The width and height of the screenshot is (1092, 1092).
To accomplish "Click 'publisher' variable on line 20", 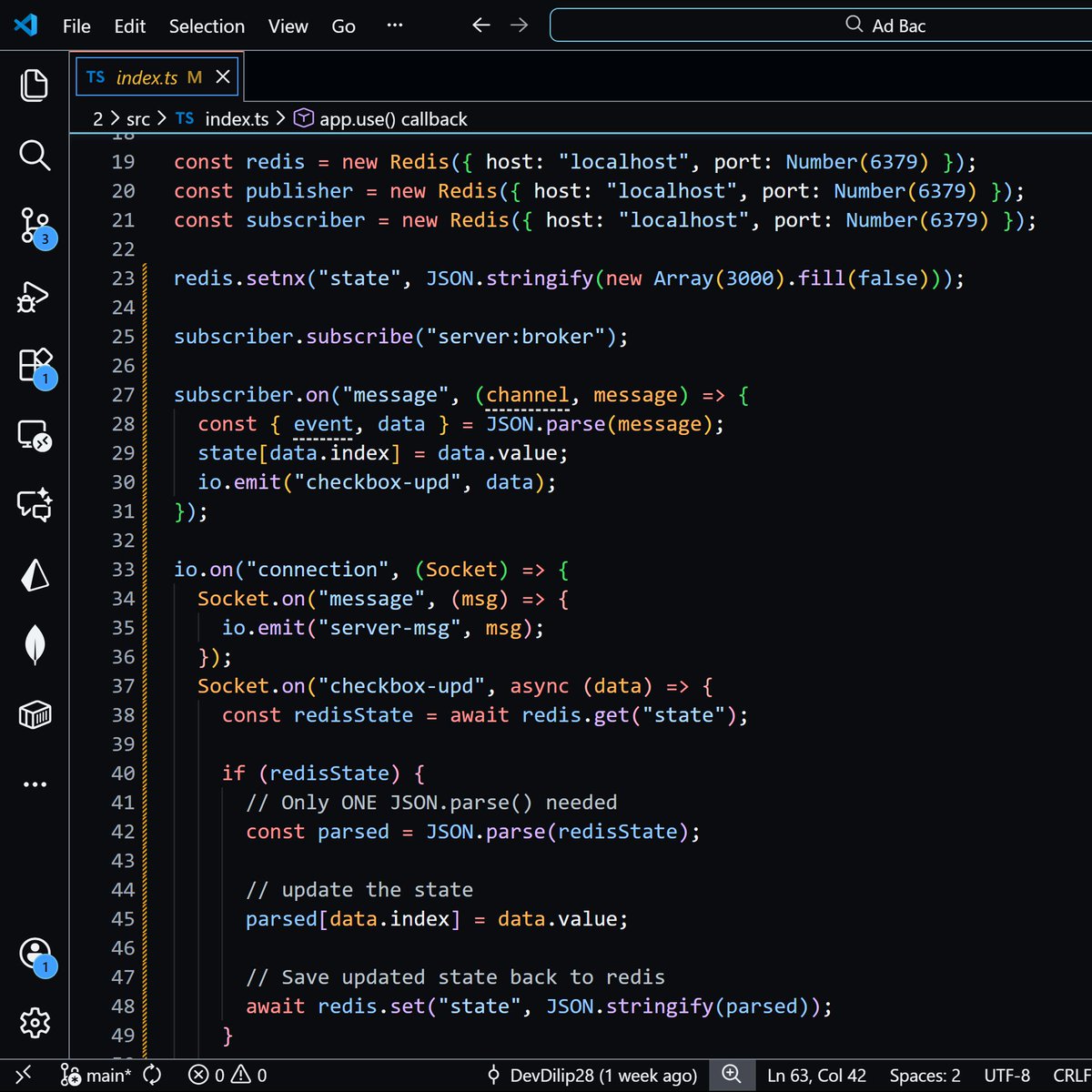I will tap(299, 191).
